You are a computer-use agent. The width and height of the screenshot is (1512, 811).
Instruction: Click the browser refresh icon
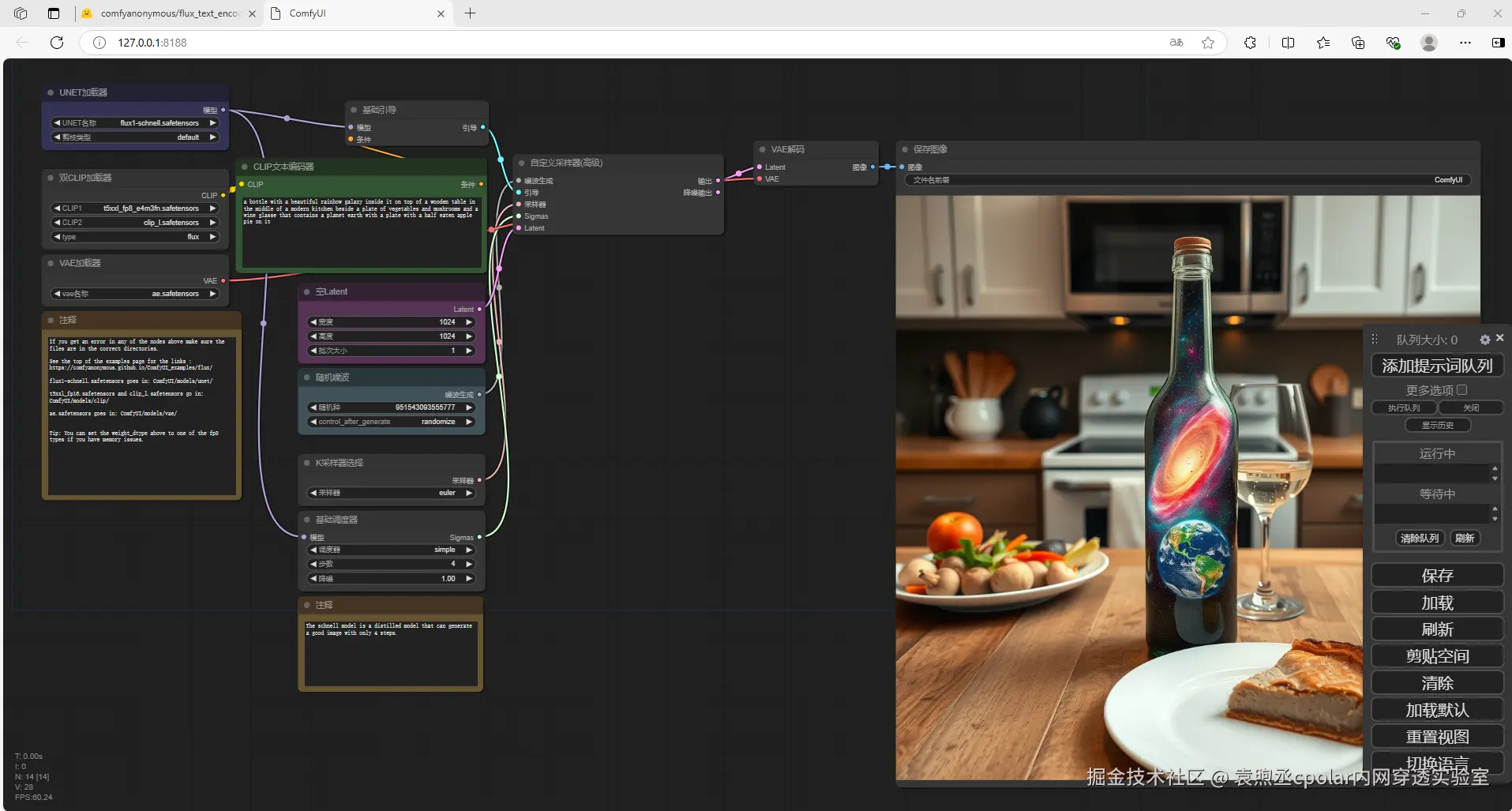point(57,43)
